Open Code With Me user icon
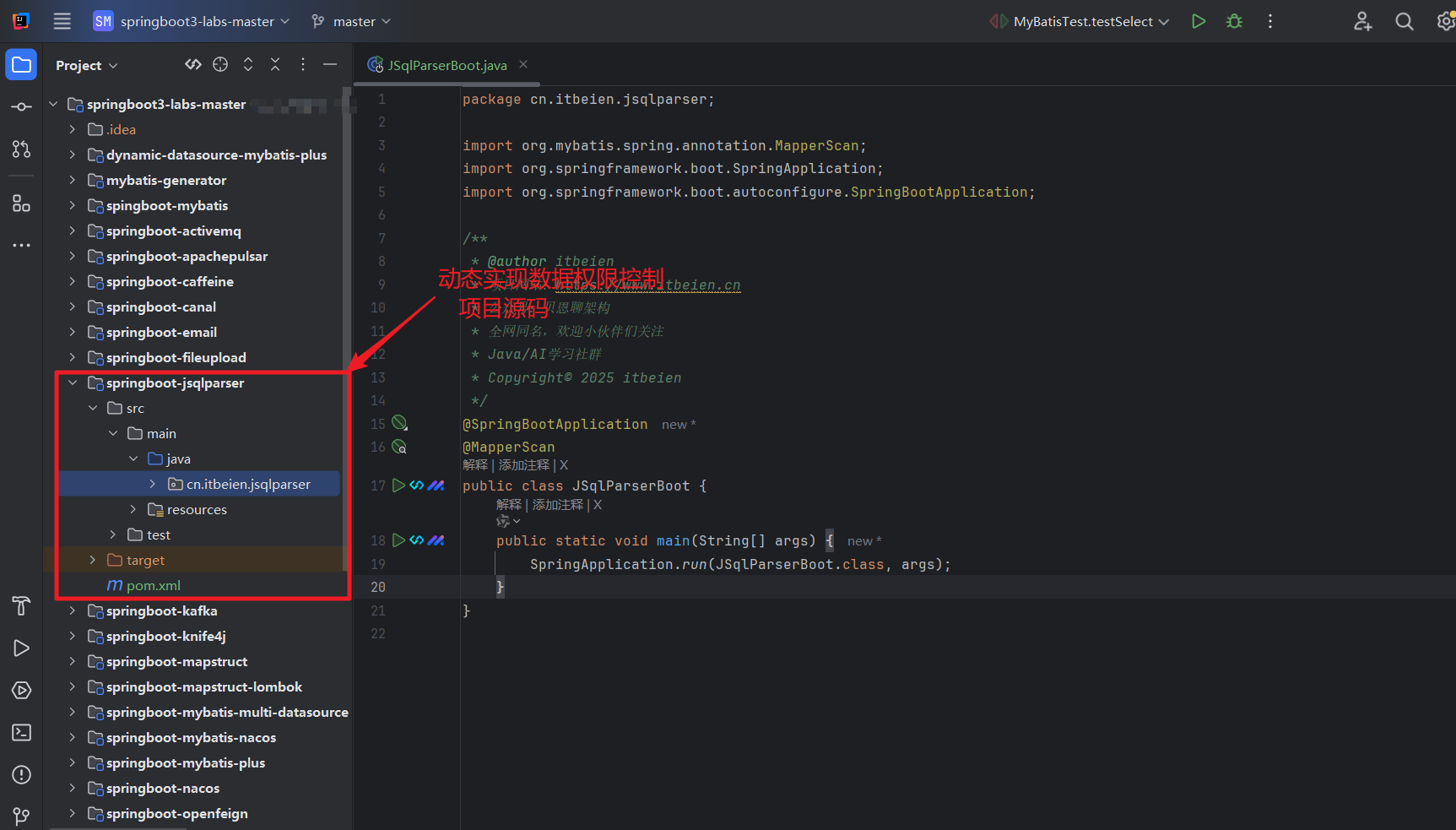This screenshot has width=1456, height=830. (x=1362, y=21)
